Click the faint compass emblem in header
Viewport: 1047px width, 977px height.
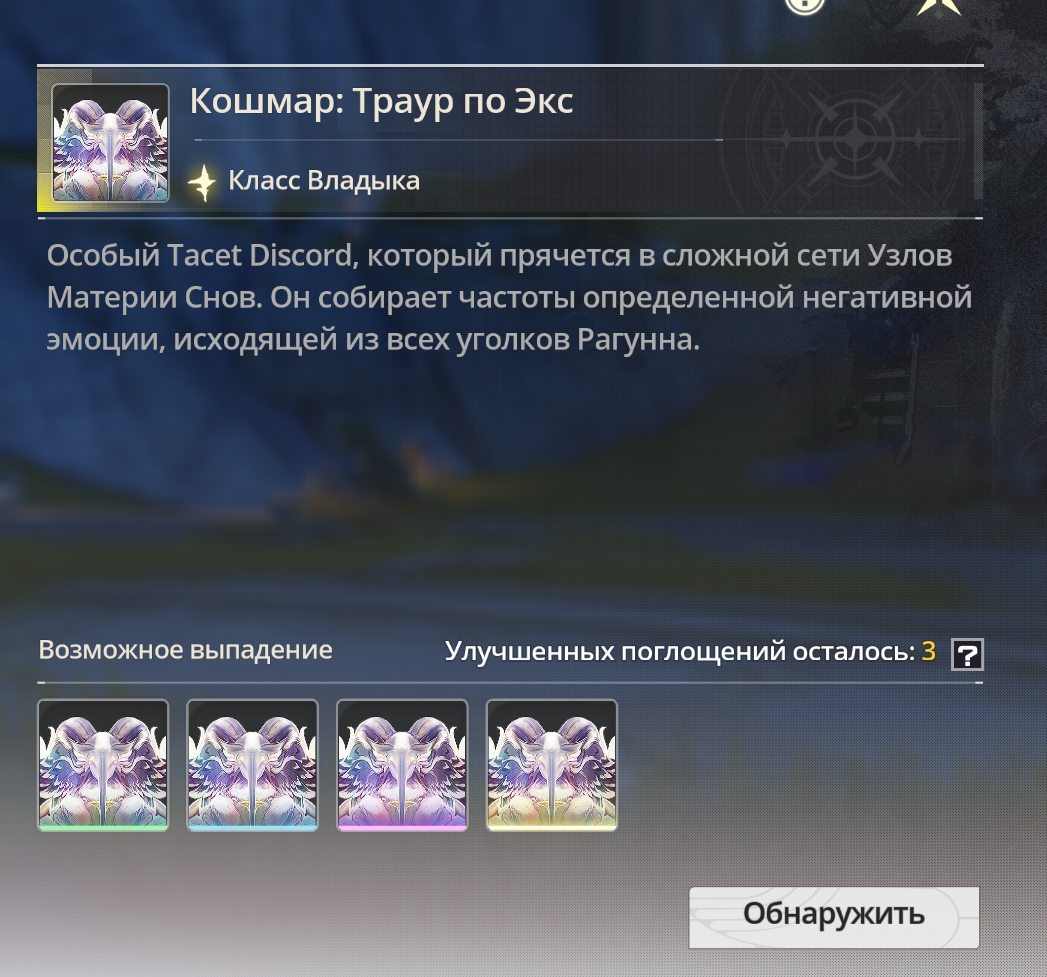click(x=853, y=140)
